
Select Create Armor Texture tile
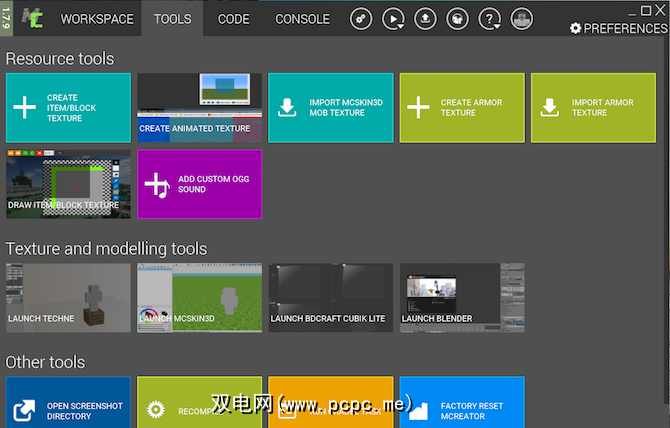point(461,107)
